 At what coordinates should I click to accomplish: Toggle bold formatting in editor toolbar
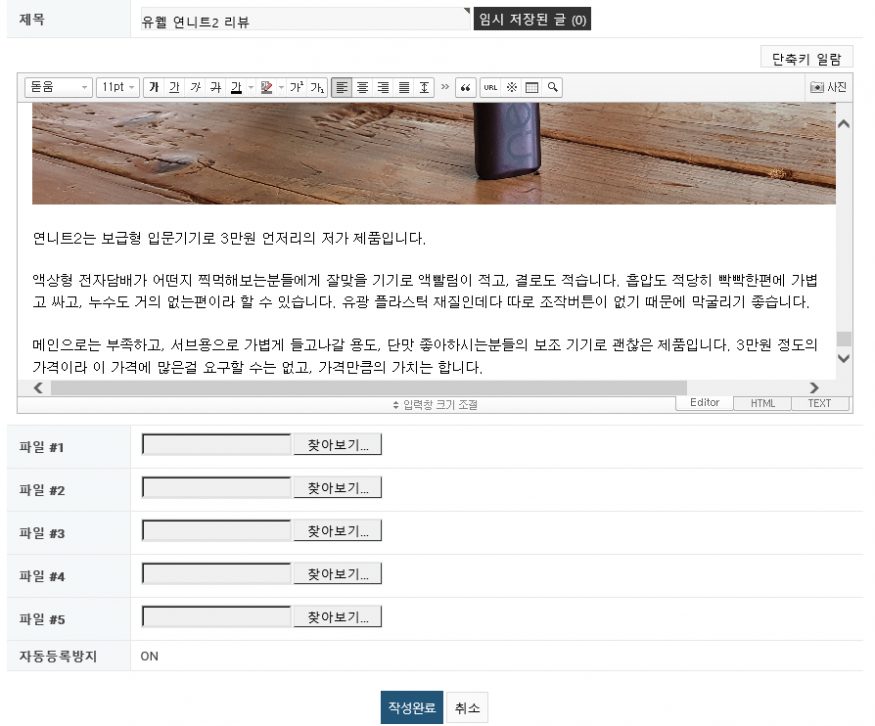tap(154, 87)
